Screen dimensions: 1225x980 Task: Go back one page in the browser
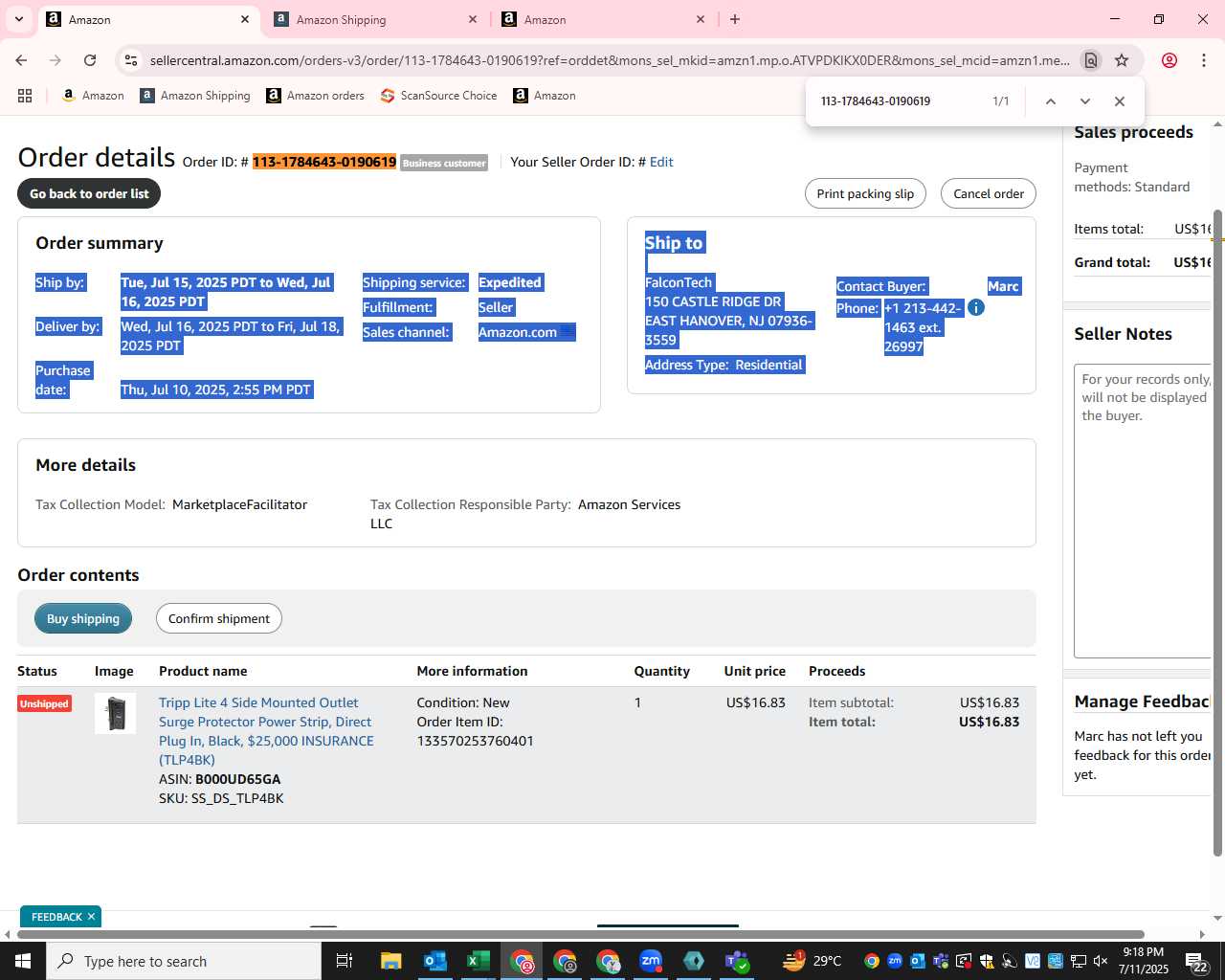click(x=21, y=60)
